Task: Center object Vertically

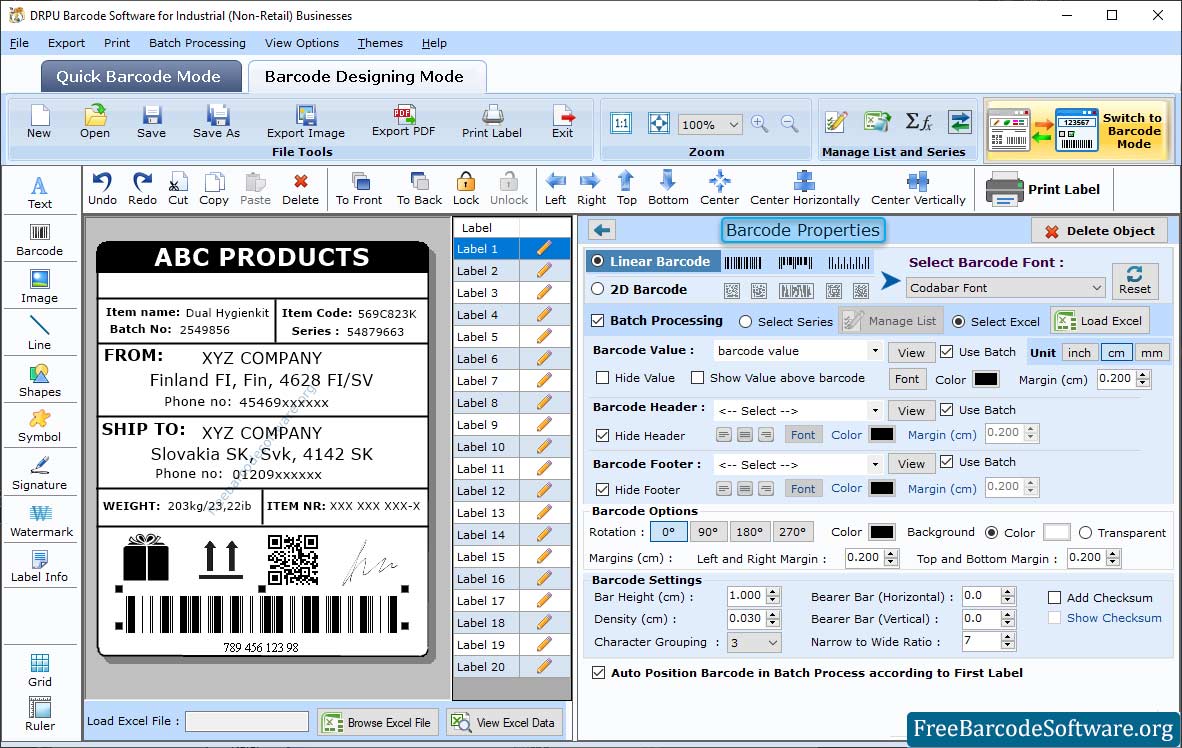Action: pos(918,189)
